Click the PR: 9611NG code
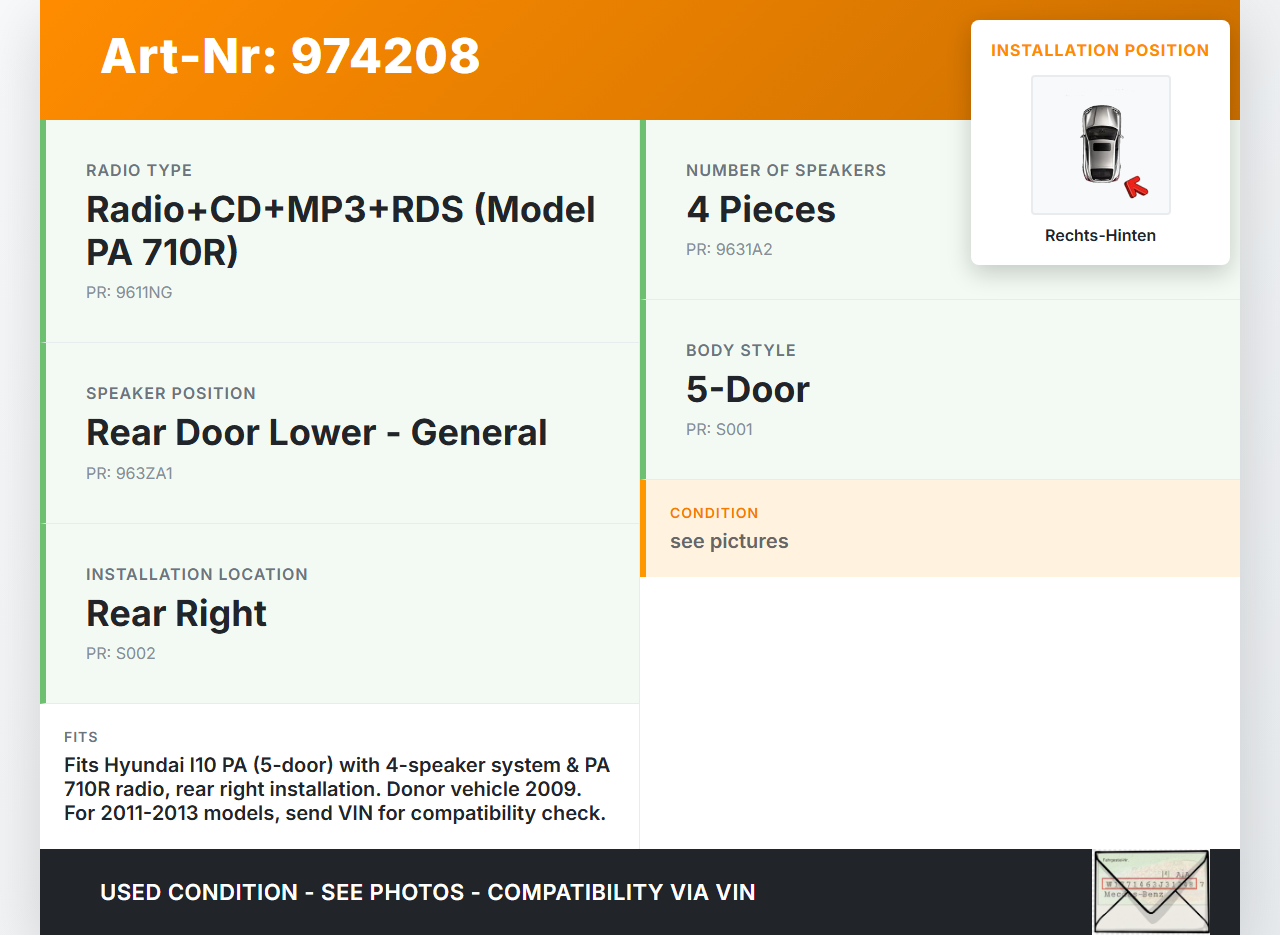Screen dimensions: 1280x935 [129, 293]
